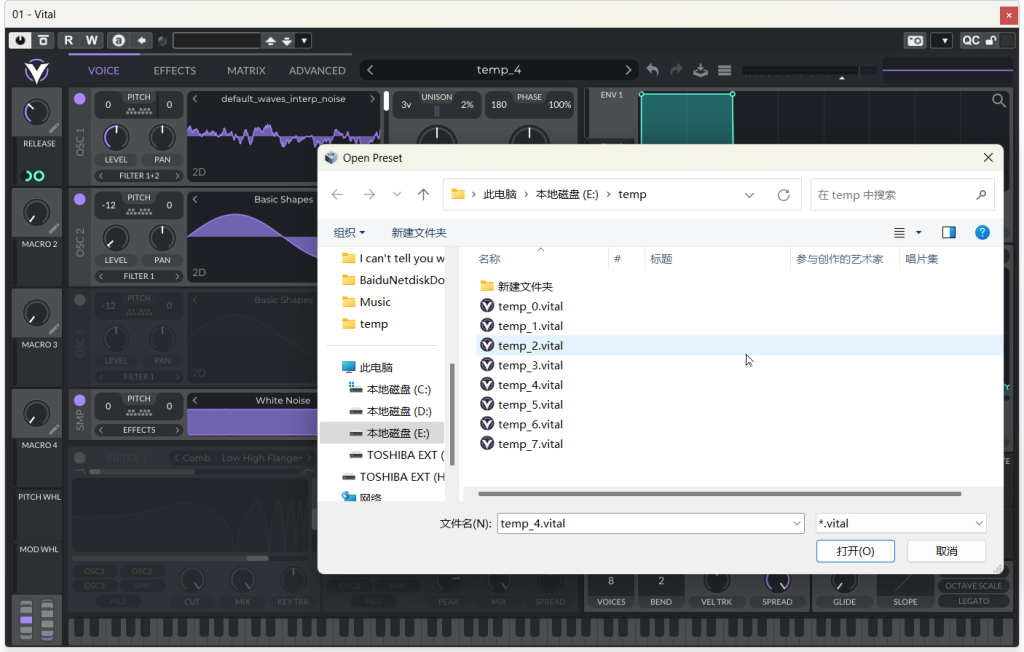Click the A/B compare 'a' icon
Image resolution: width=1024 pixels, height=652 pixels.
pyautogui.click(x=118, y=41)
